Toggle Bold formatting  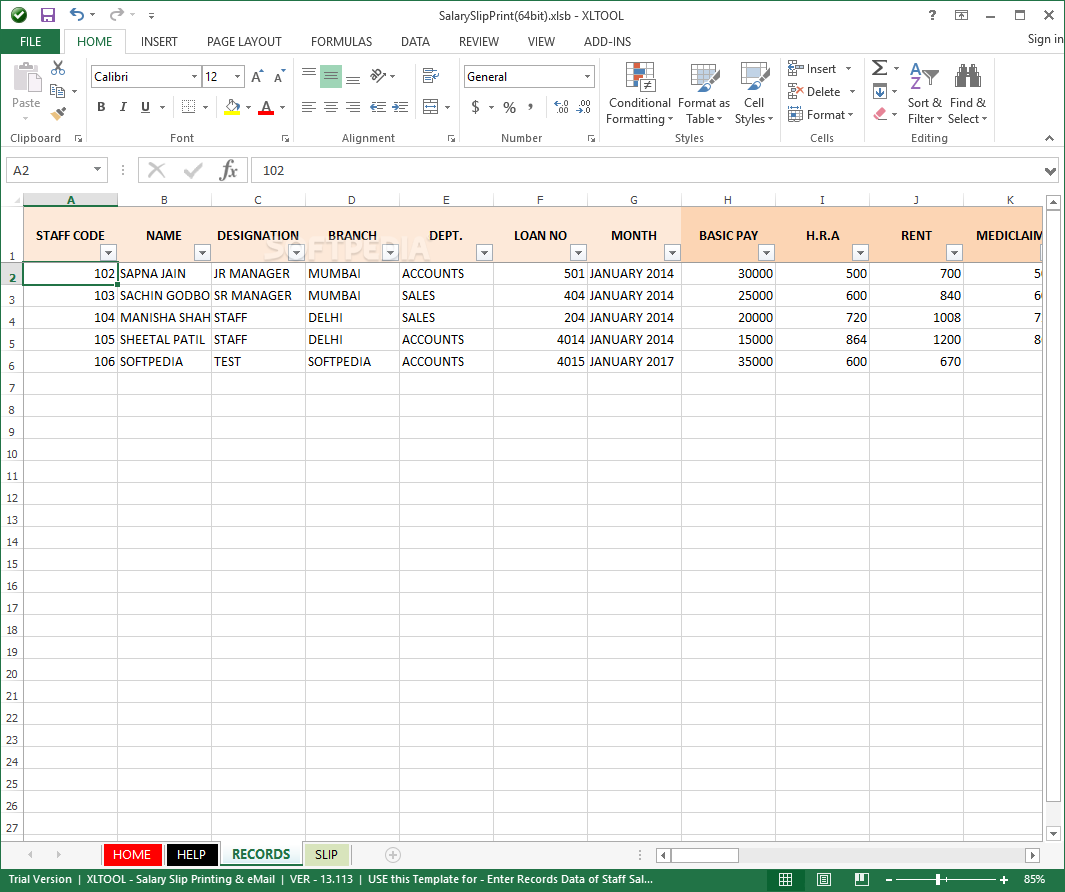pos(101,107)
